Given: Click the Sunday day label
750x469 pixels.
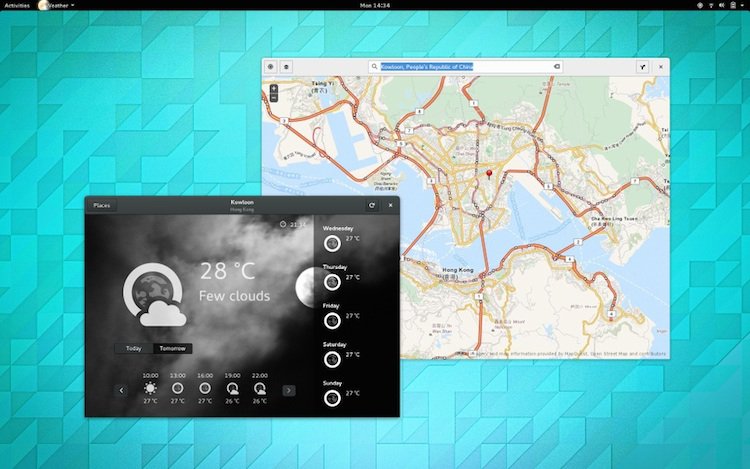Looking at the screenshot, I should pos(332,383).
